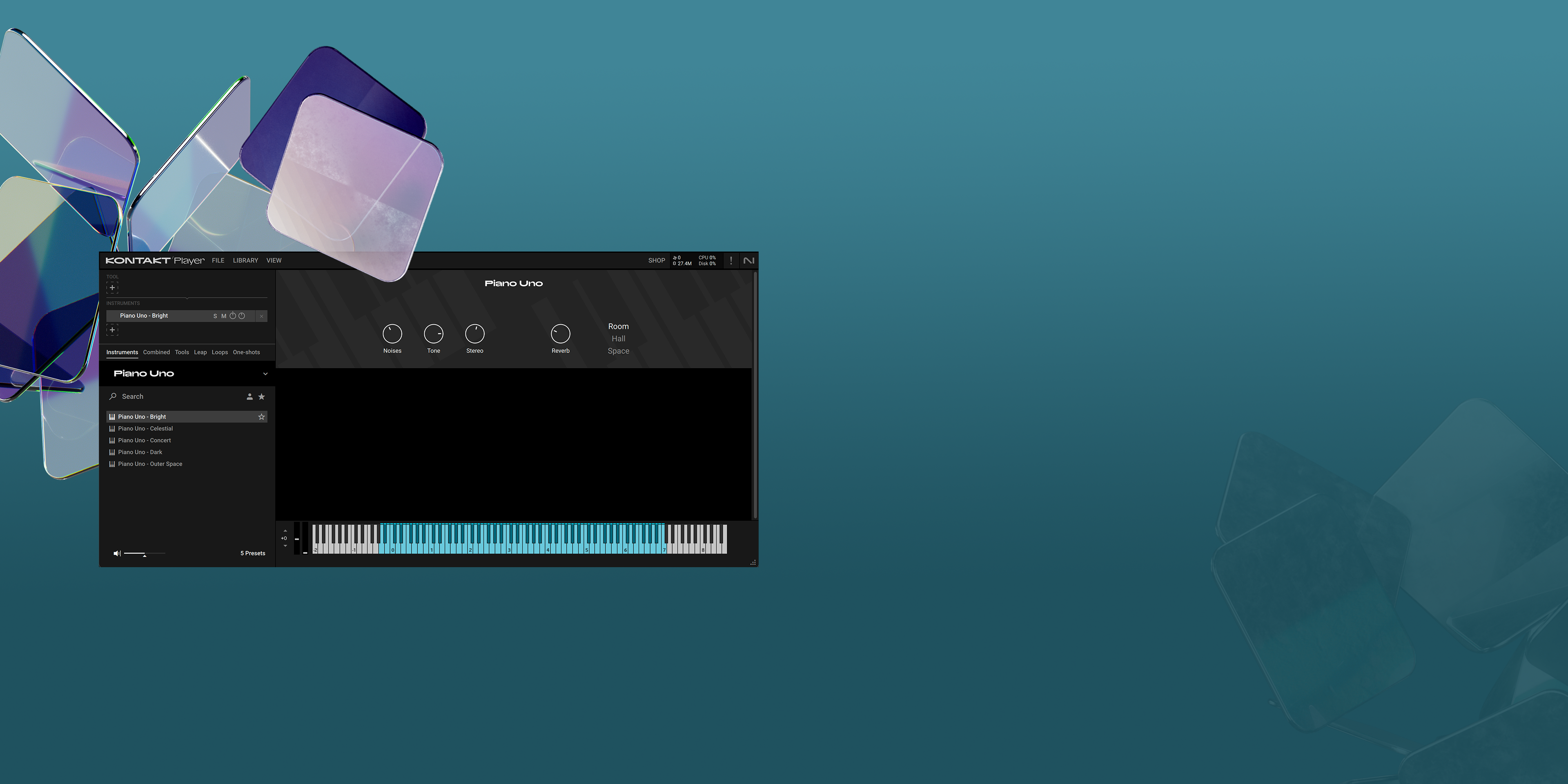Click the piano icon for Piano Uno - Bright preset
This screenshot has width=1568, height=784.
112,417
